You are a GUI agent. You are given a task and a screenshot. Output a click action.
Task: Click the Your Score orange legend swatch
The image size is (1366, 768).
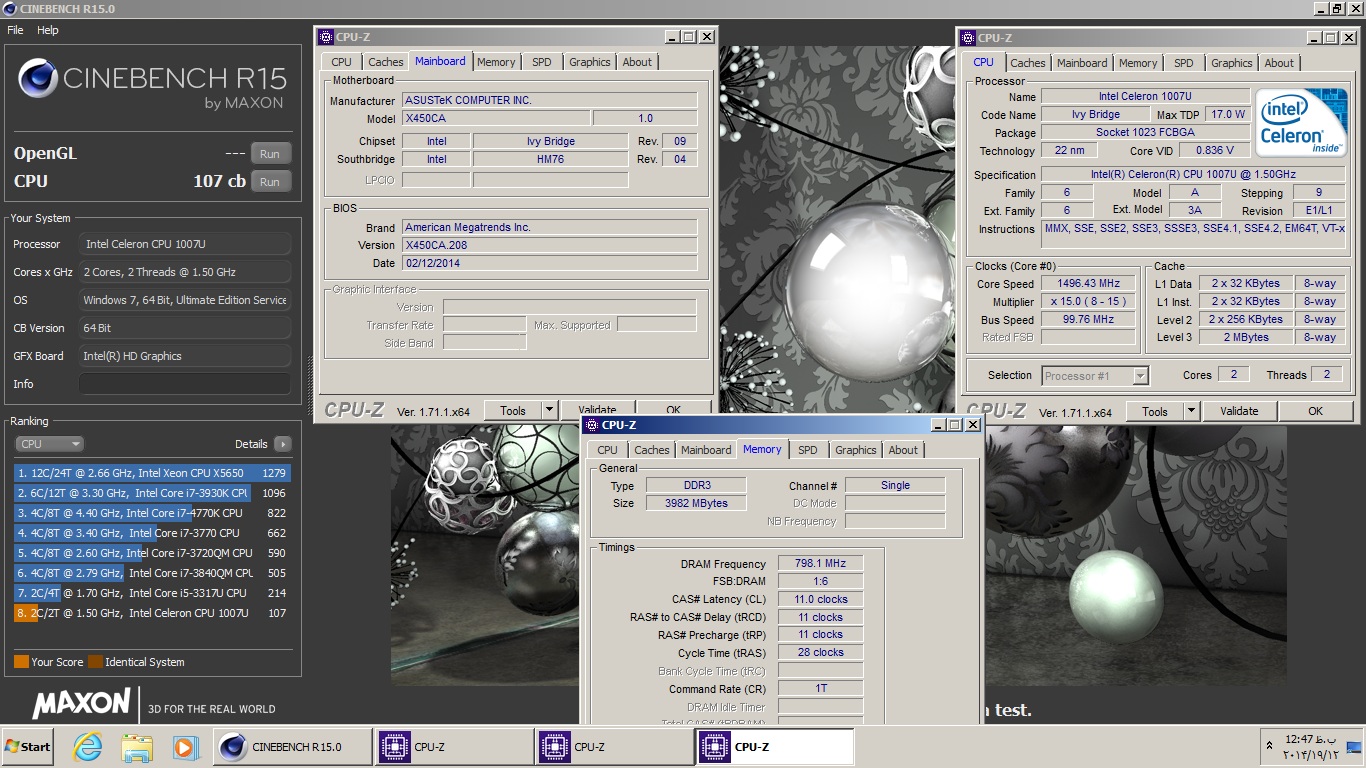pos(21,662)
